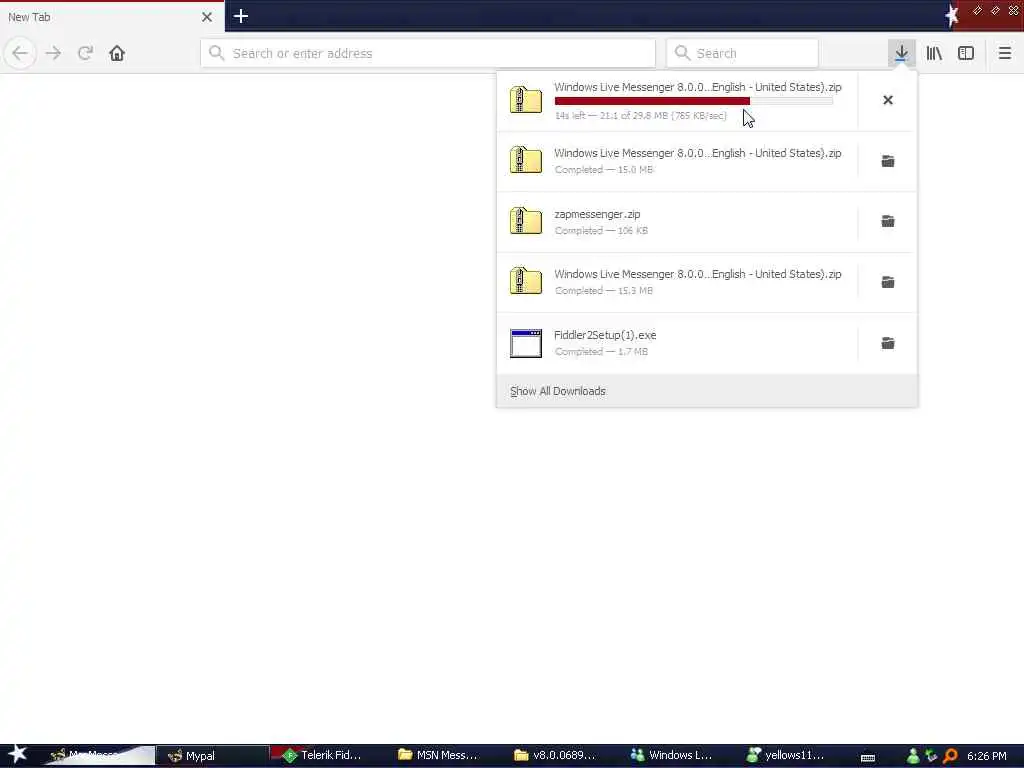Click the magnifier icon in the Search box

pos(682,53)
